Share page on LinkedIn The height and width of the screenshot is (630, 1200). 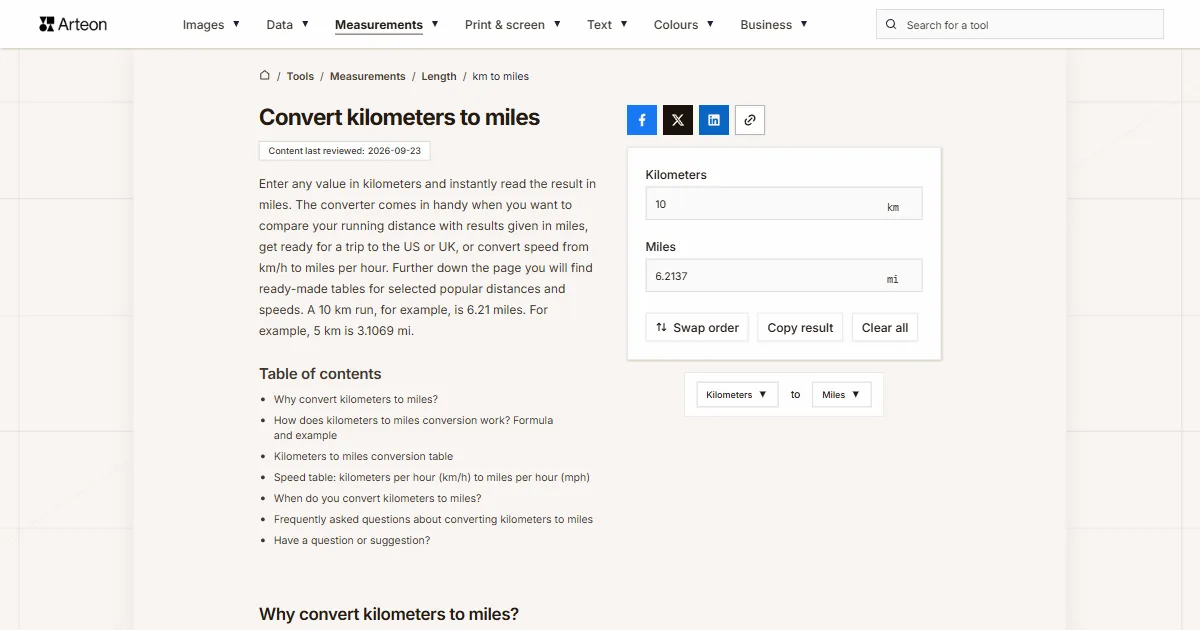(x=714, y=120)
